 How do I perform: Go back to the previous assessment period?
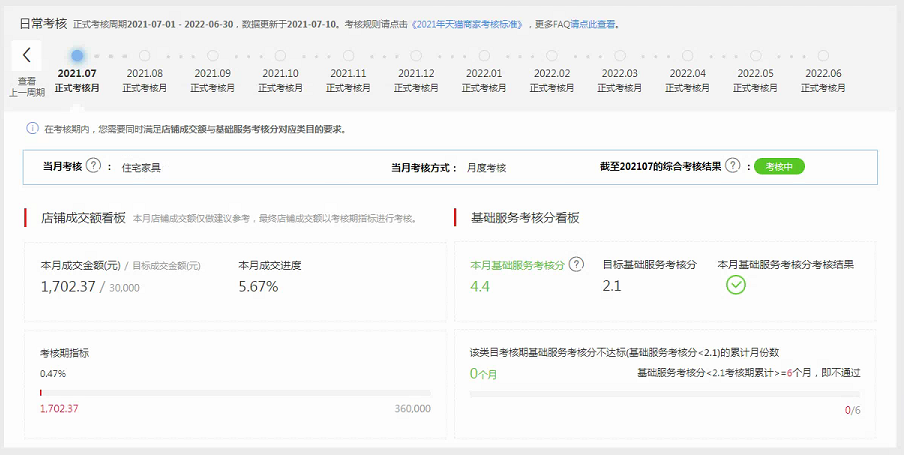27,55
